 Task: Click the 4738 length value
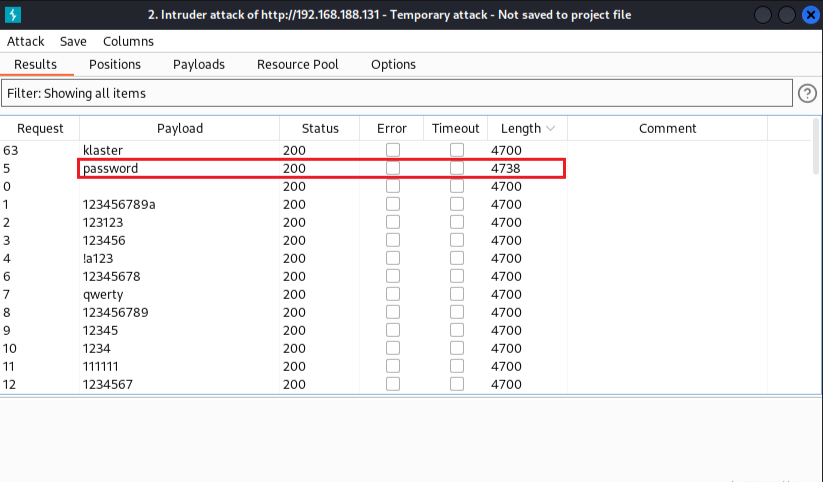505,168
